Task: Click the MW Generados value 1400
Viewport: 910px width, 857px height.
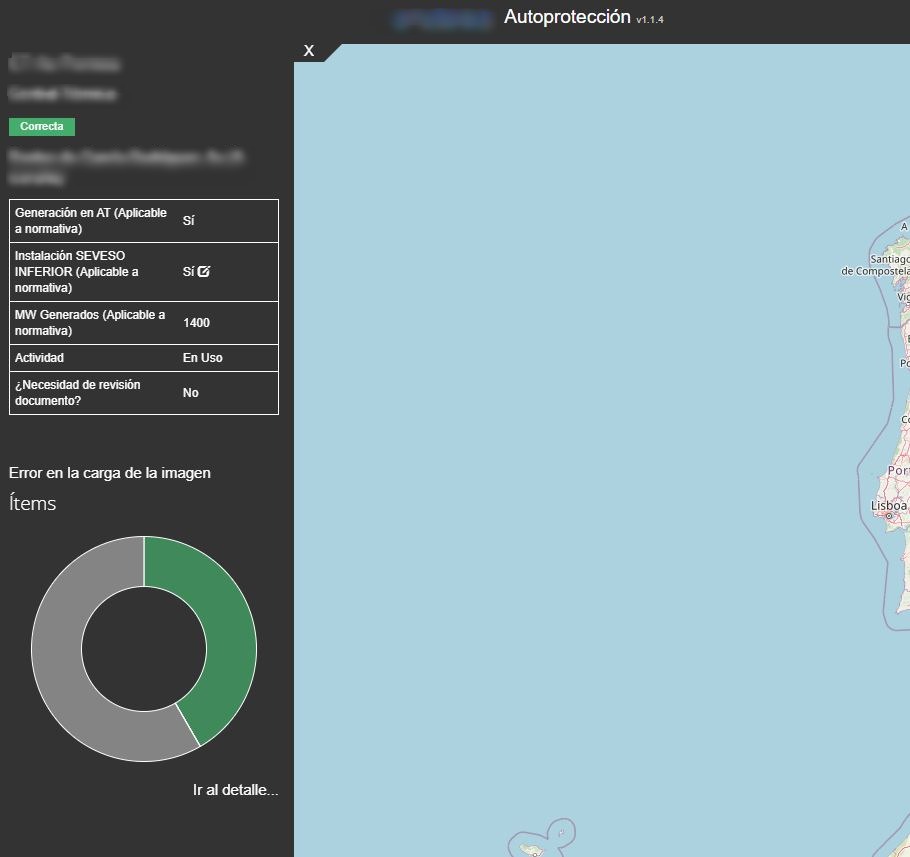Action: point(196,323)
